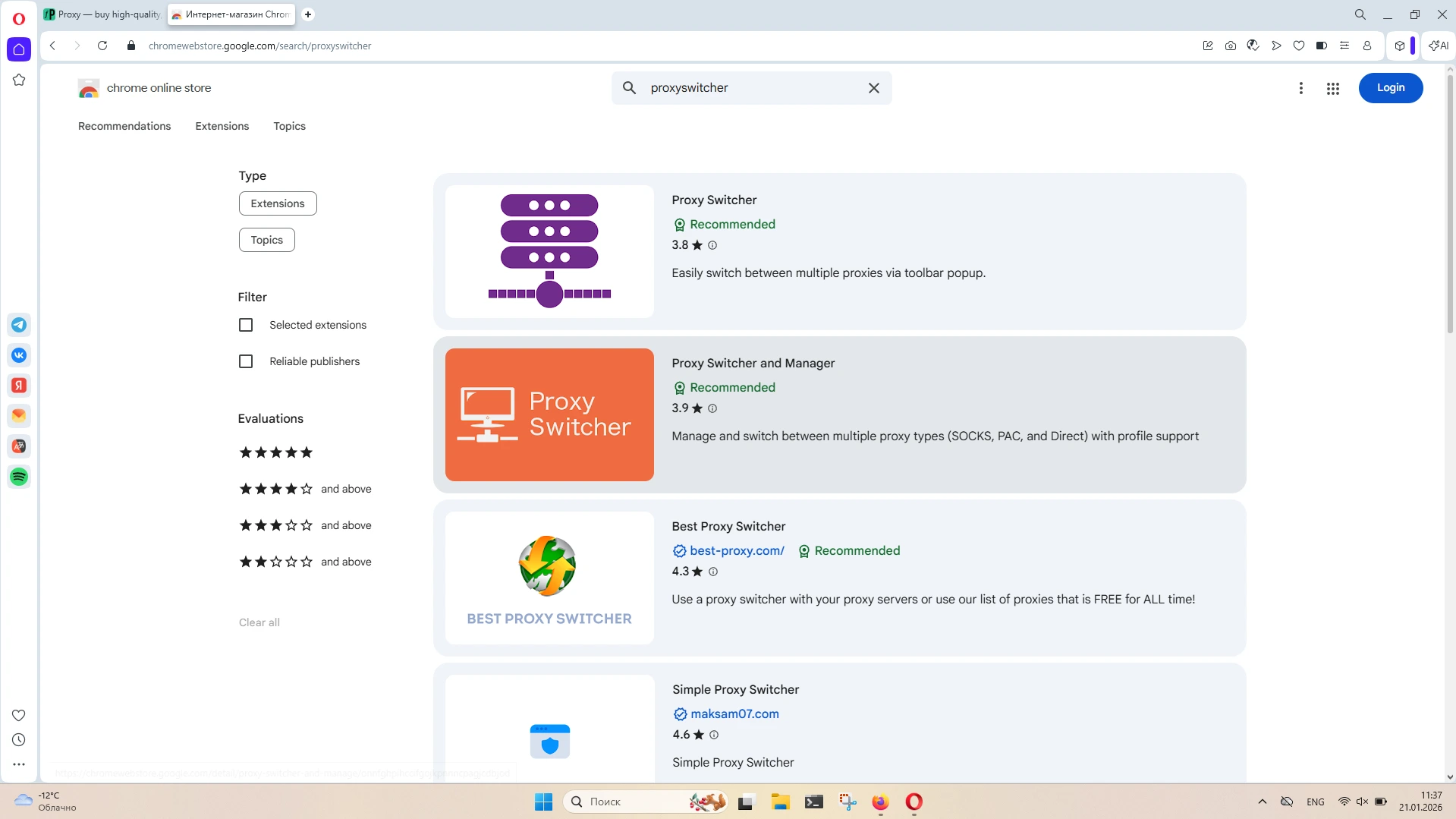Clear all filters
This screenshot has width=1456, height=819.
259,622
